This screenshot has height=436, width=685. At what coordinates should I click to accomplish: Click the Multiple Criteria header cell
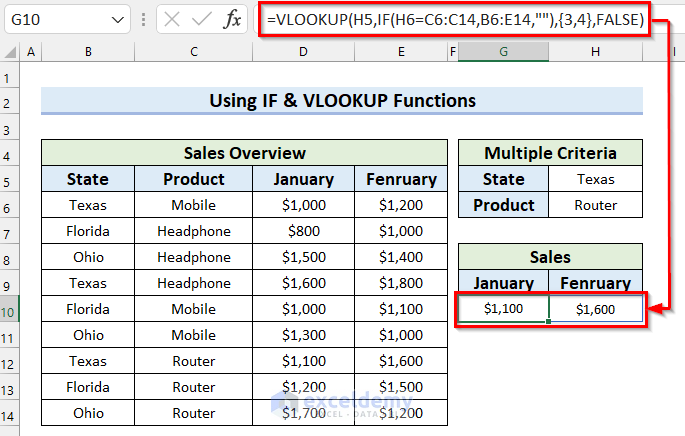coord(550,153)
